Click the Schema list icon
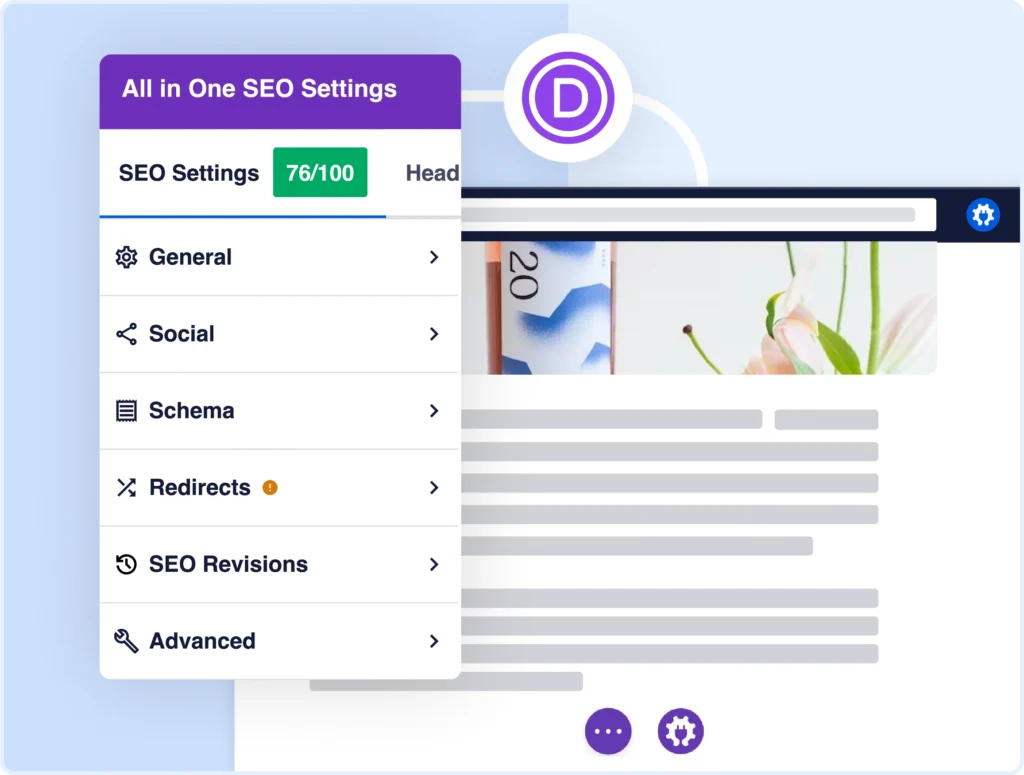The width and height of the screenshot is (1024, 775). click(x=126, y=411)
